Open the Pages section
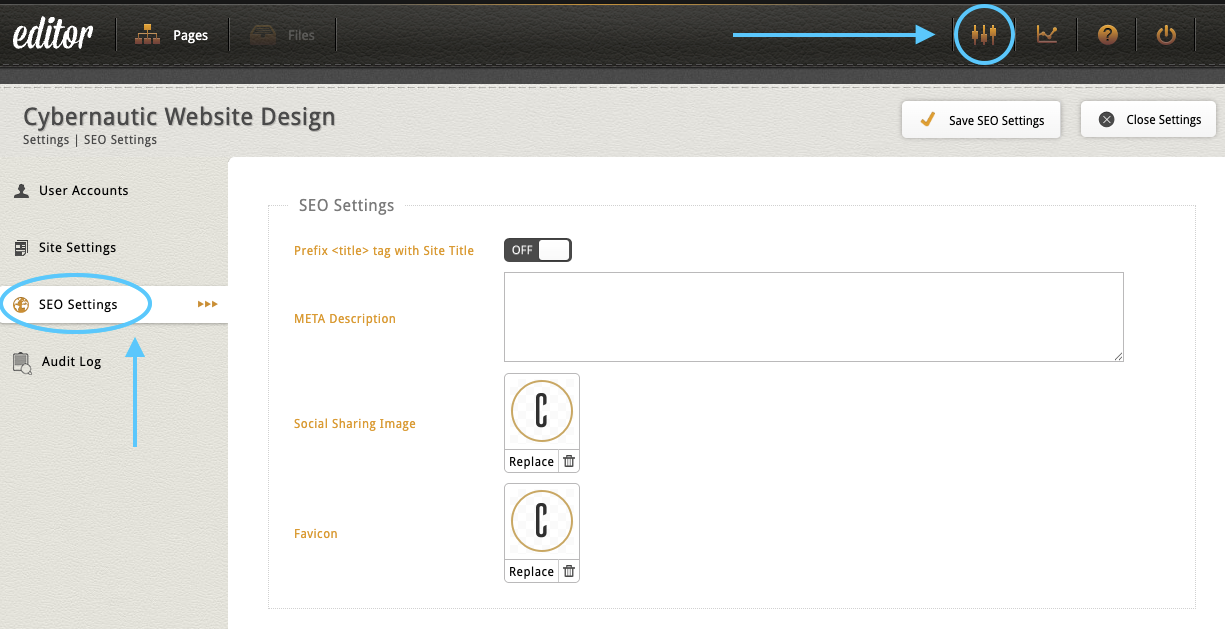The height and width of the screenshot is (629, 1225). click(x=172, y=35)
